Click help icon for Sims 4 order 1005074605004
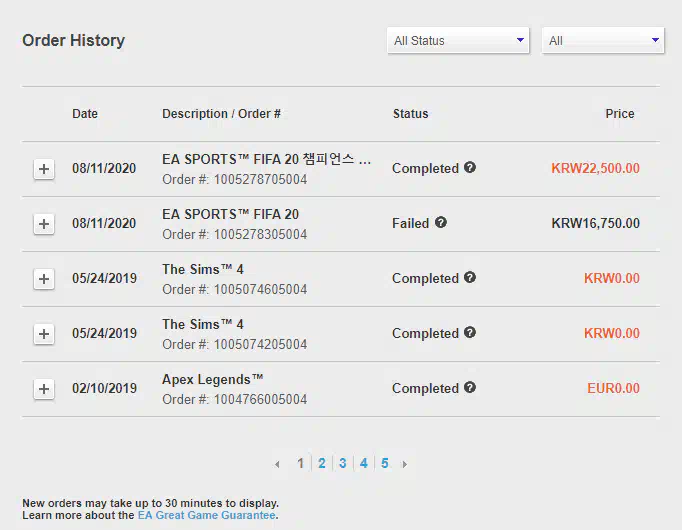This screenshot has height=530, width=682. click(470, 277)
